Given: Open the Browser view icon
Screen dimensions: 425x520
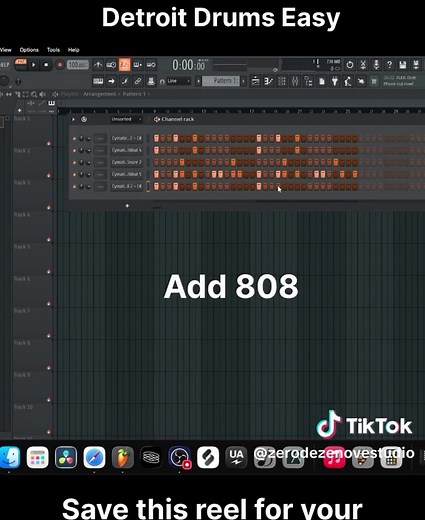Looking at the screenshot, I should 308,81.
